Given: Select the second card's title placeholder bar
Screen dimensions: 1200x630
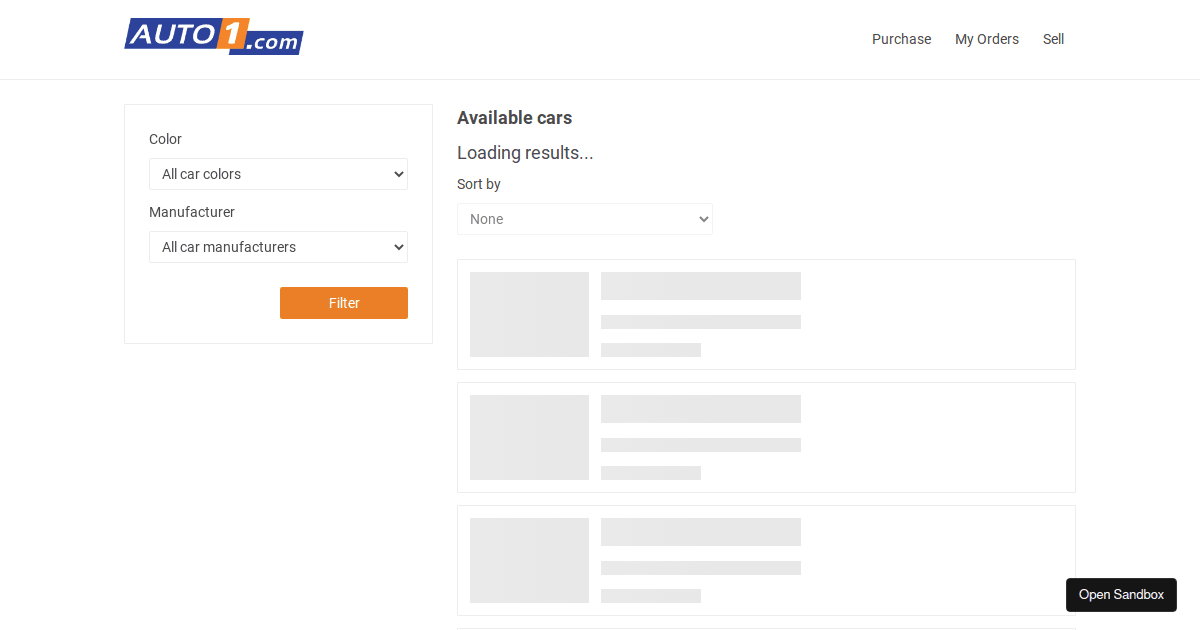Looking at the screenshot, I should (x=700, y=409).
